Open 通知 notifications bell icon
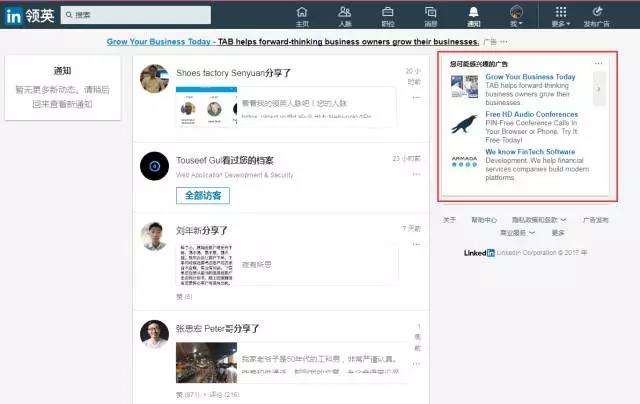 click(x=473, y=16)
